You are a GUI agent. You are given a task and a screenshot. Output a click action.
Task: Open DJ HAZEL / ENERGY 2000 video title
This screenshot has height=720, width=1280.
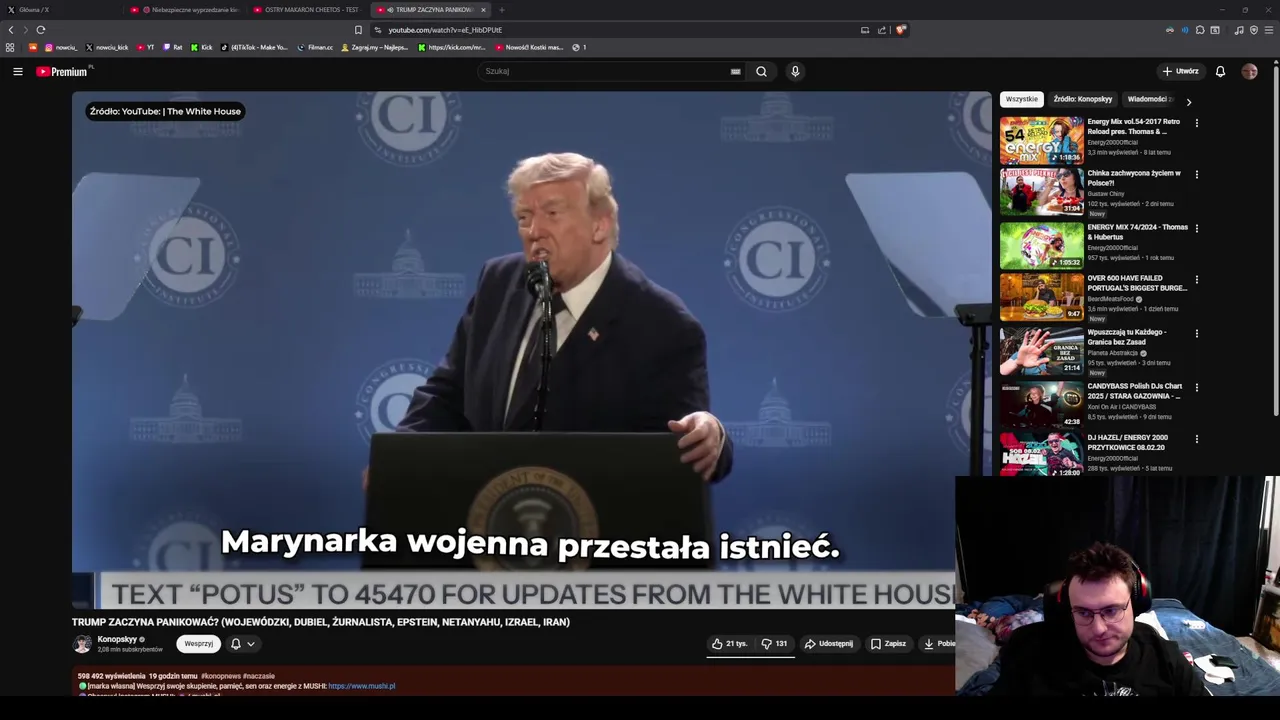click(x=1128, y=442)
